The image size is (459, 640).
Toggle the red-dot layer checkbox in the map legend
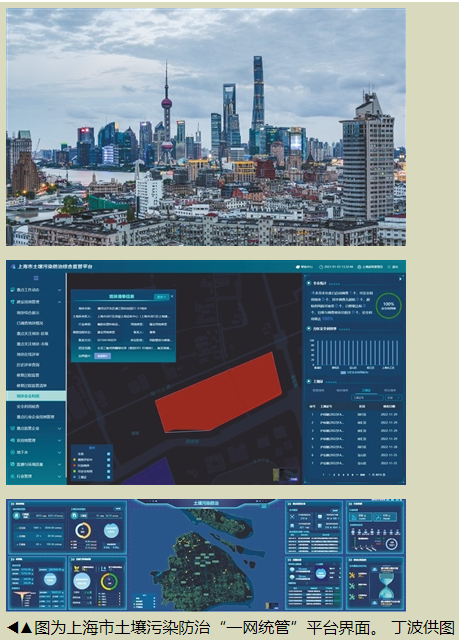109,465
